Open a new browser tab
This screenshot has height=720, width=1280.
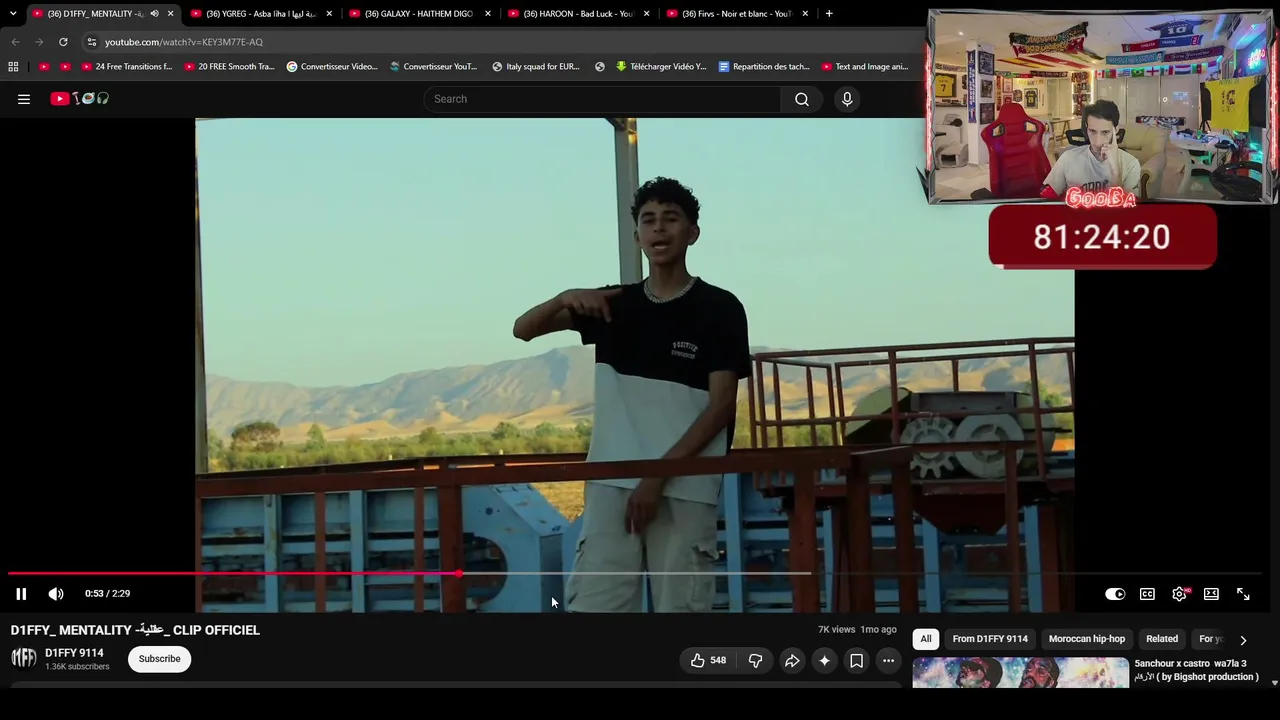click(829, 14)
